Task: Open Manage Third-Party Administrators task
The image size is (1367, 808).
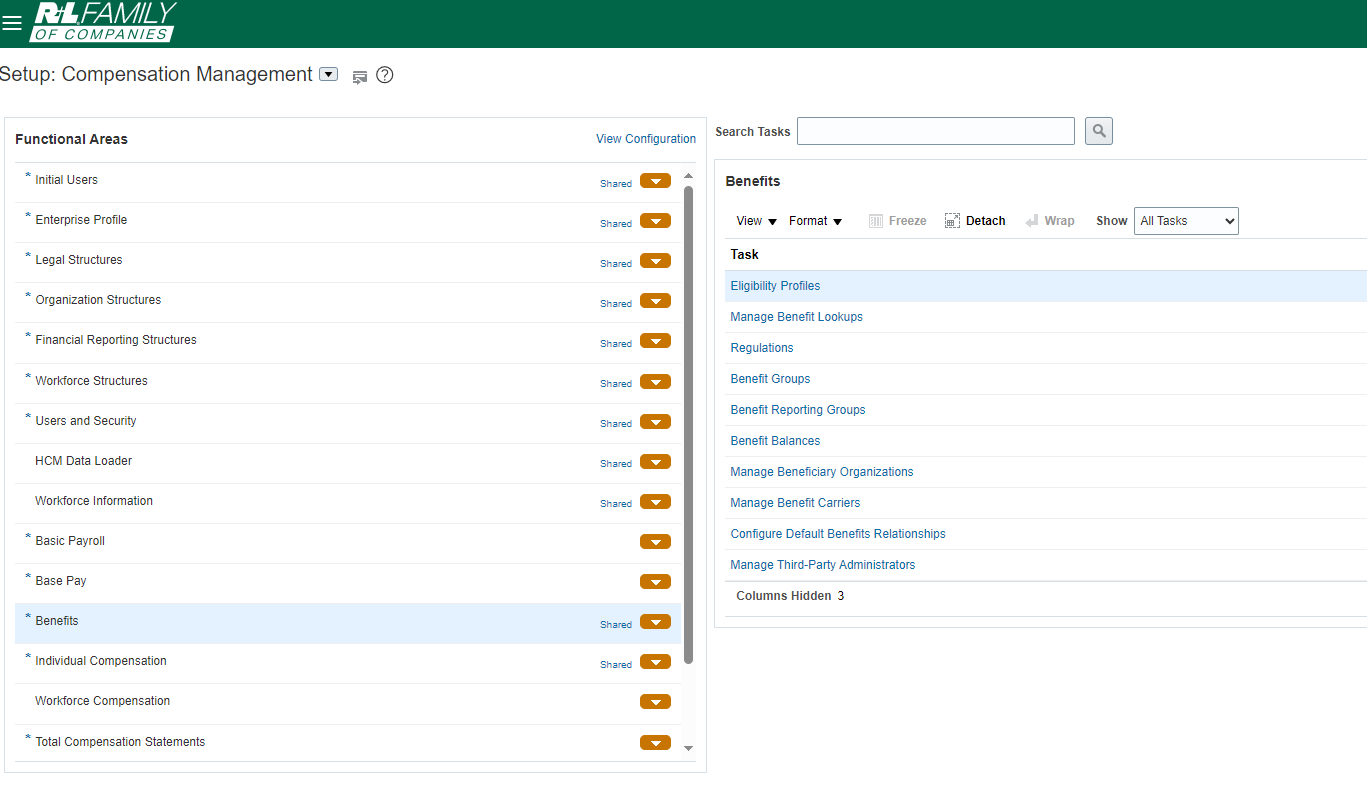Action: point(822,564)
